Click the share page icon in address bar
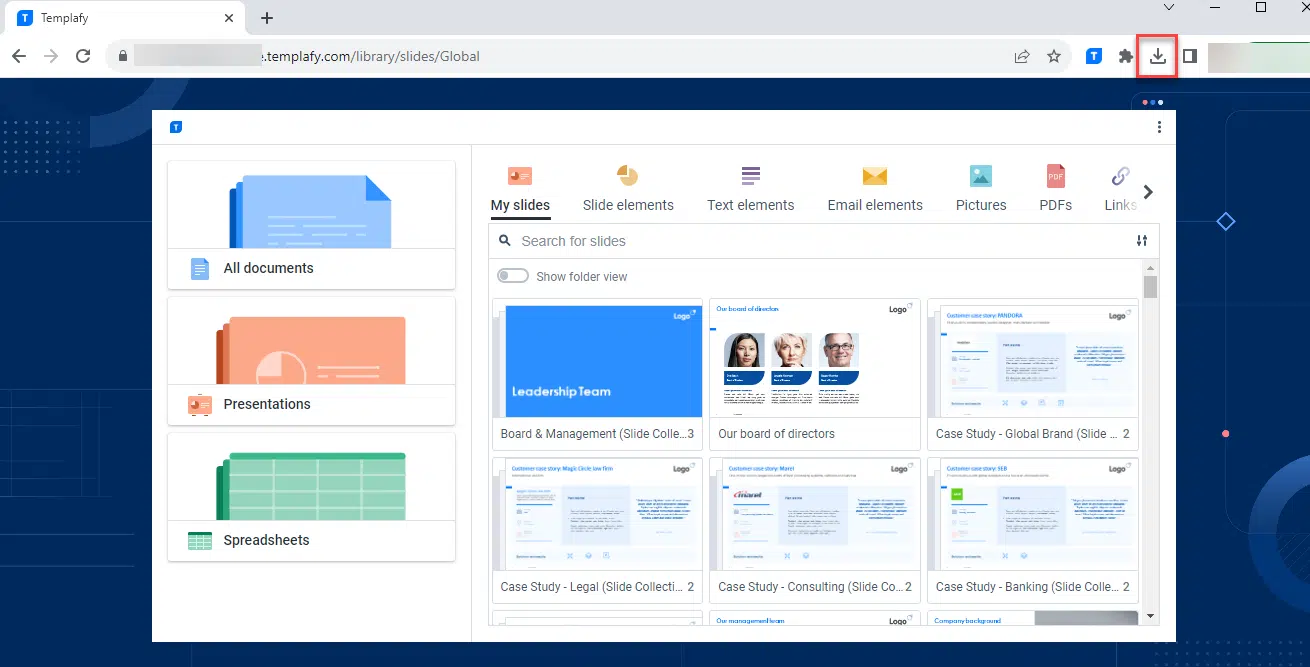This screenshot has height=667, width=1310. (1022, 56)
